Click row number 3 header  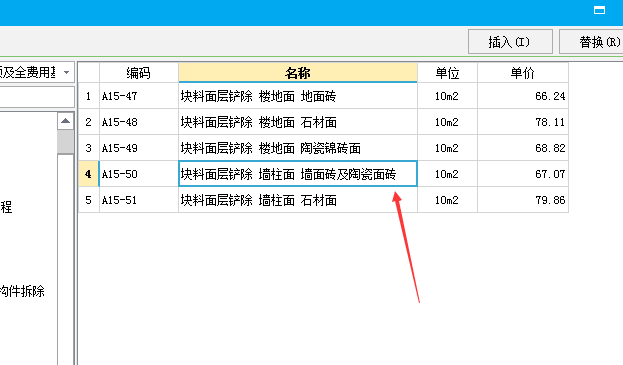pyautogui.click(x=88, y=148)
